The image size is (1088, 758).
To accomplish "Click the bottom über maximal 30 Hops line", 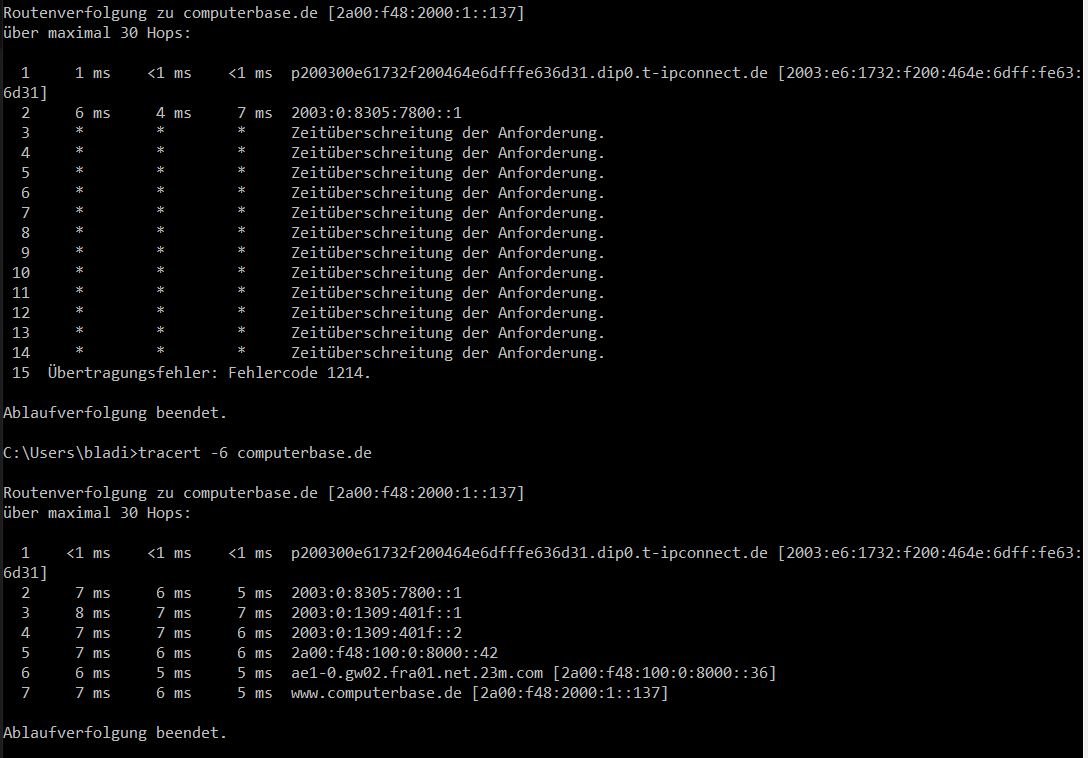I will (96, 513).
